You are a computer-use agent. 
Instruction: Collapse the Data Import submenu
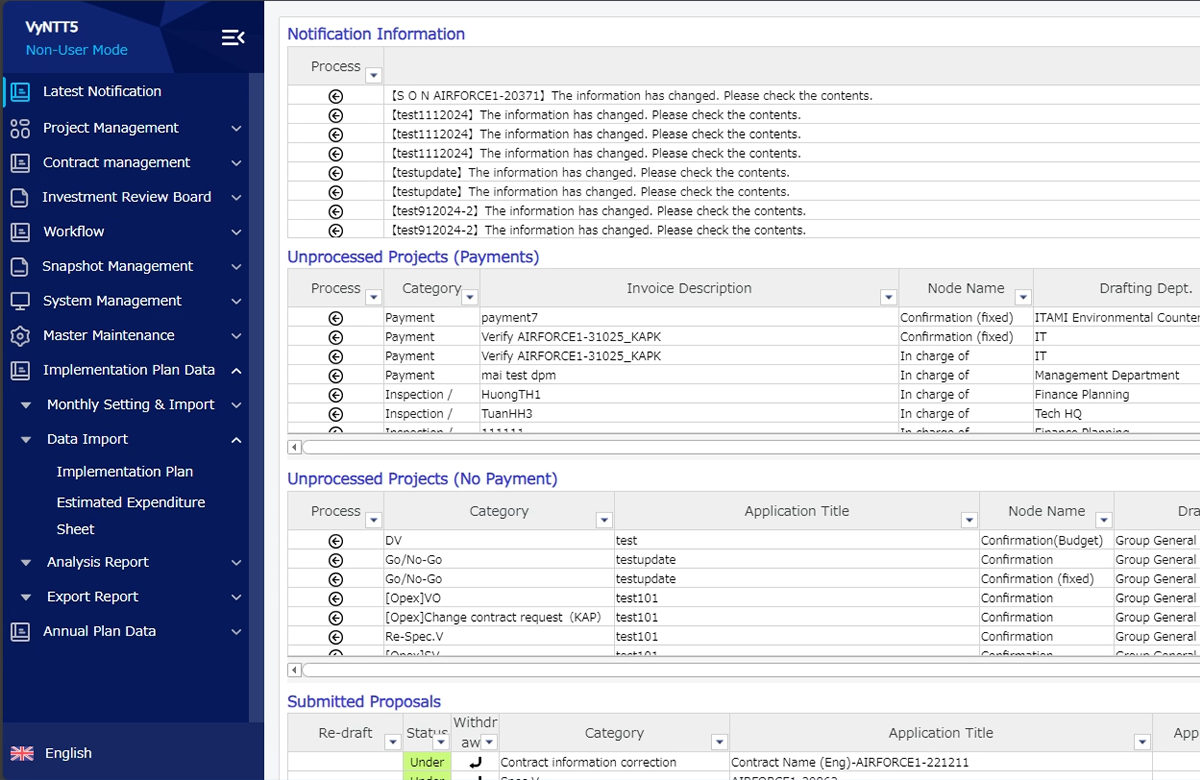tap(236, 440)
